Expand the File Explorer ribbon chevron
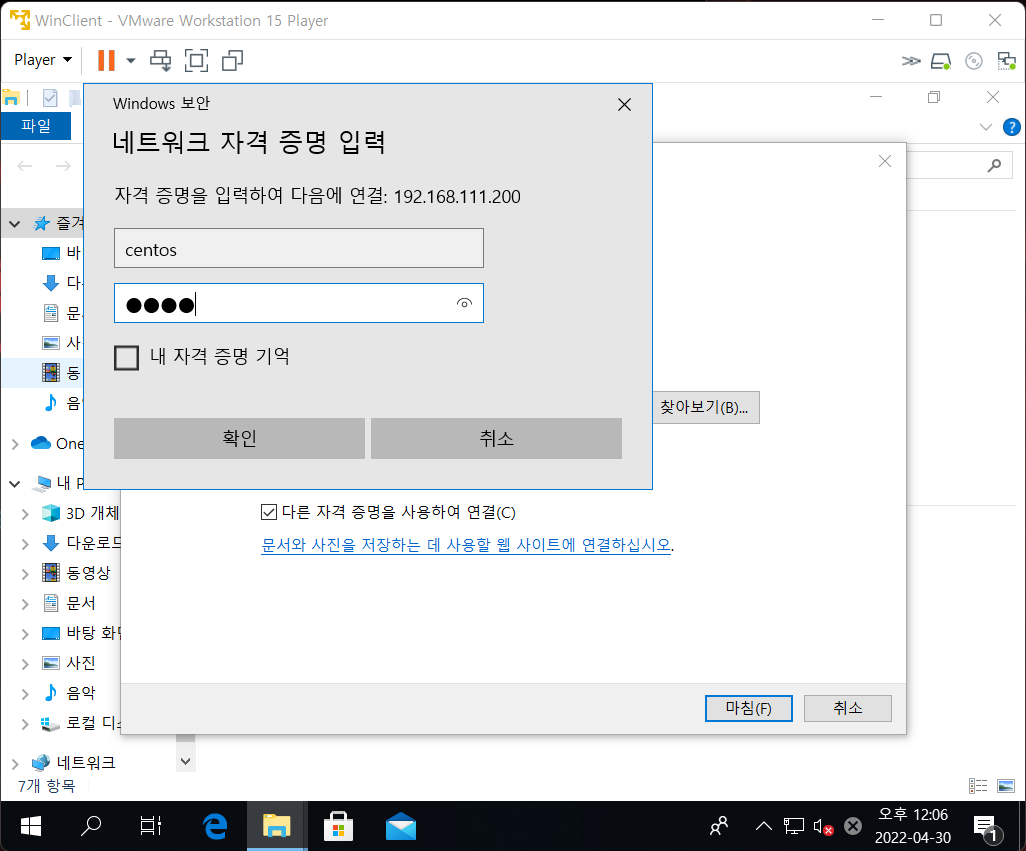The image size is (1026, 851). (x=985, y=127)
